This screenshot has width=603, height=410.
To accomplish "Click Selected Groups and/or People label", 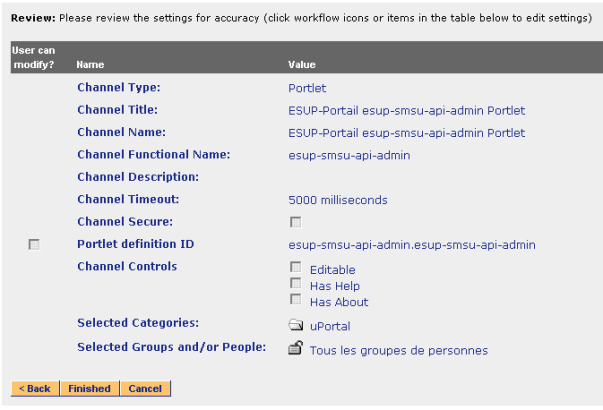I will click(172, 347).
